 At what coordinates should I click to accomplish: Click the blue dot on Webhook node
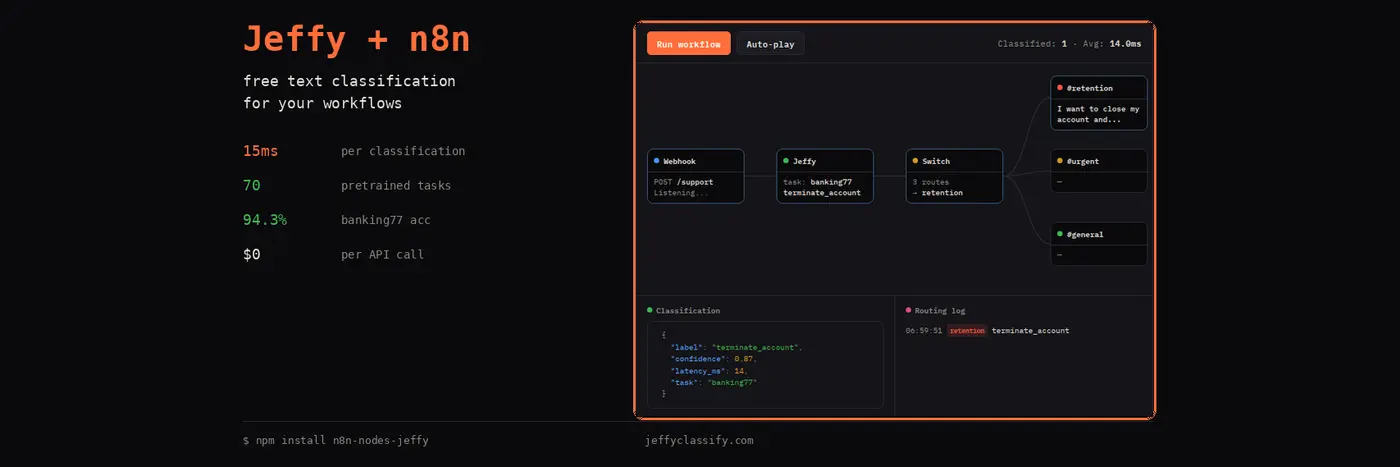(x=657, y=161)
